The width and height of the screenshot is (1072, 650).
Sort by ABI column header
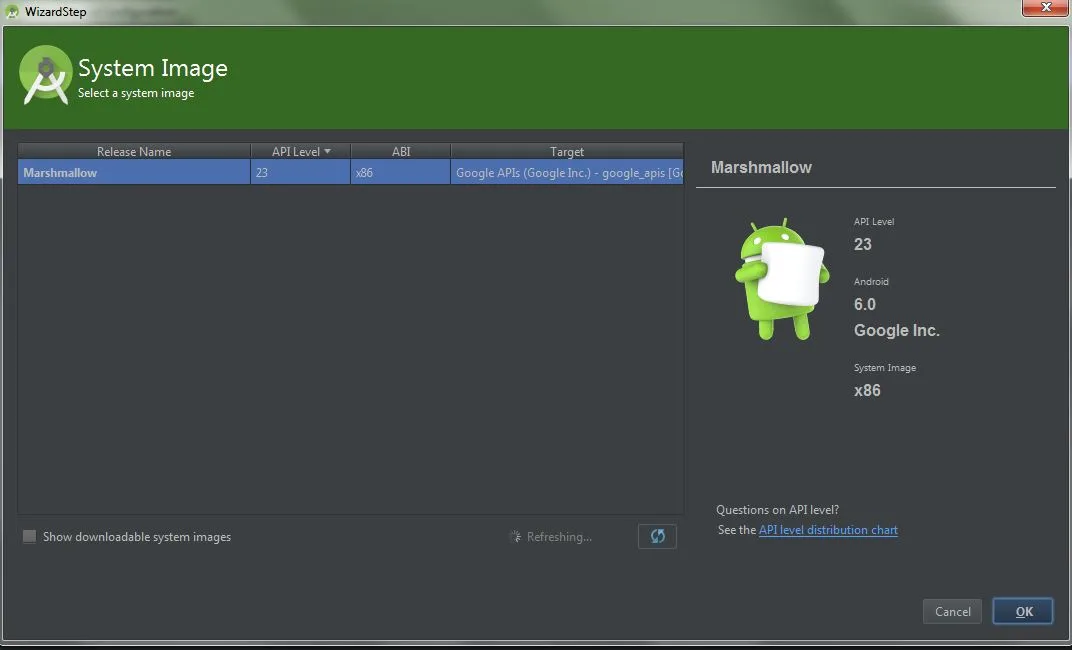(401, 151)
